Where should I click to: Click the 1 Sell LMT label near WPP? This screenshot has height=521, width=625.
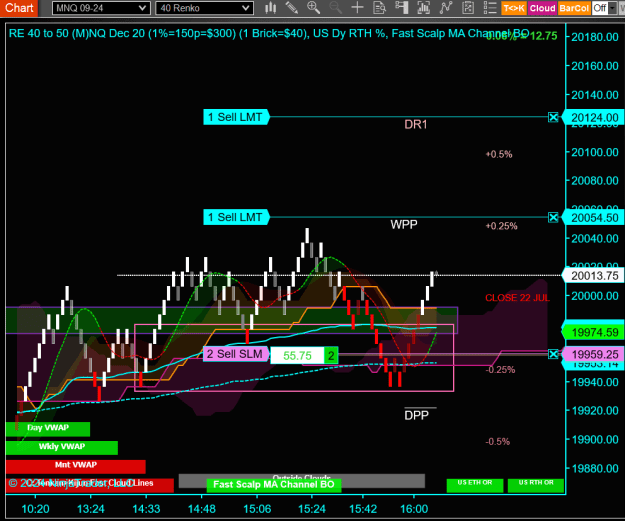coord(236,217)
